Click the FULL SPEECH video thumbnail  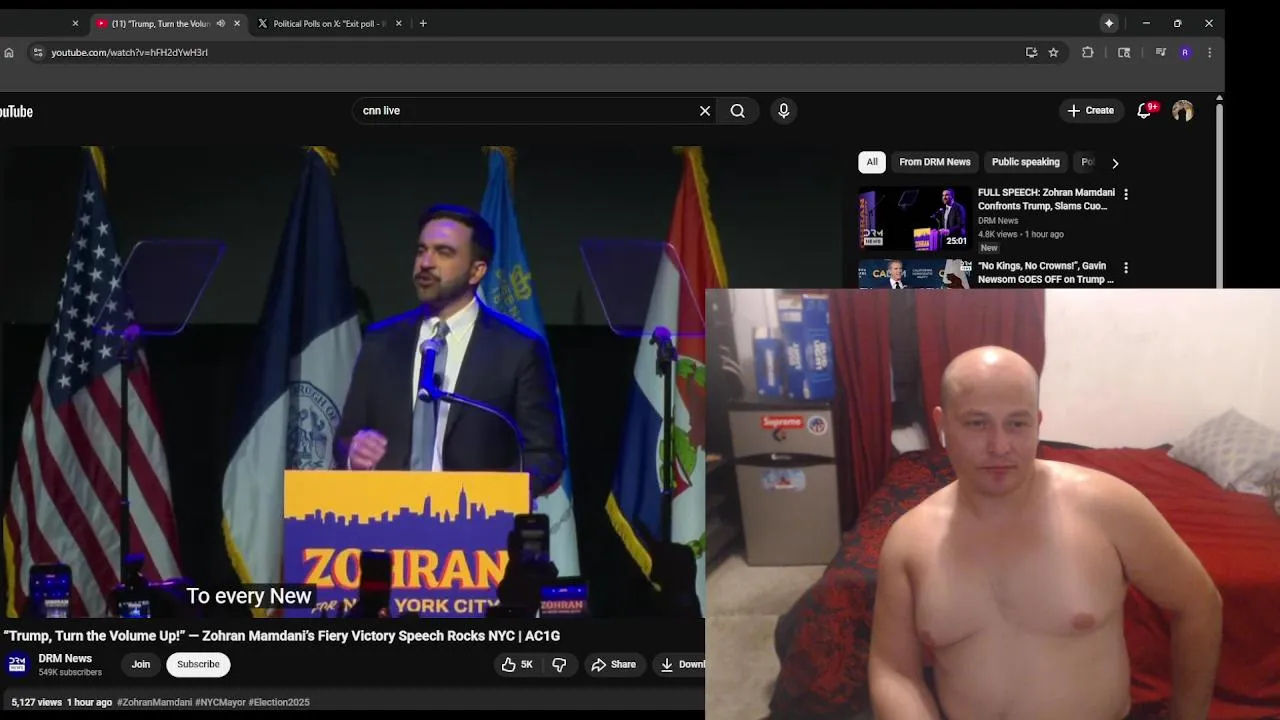[x=915, y=218]
